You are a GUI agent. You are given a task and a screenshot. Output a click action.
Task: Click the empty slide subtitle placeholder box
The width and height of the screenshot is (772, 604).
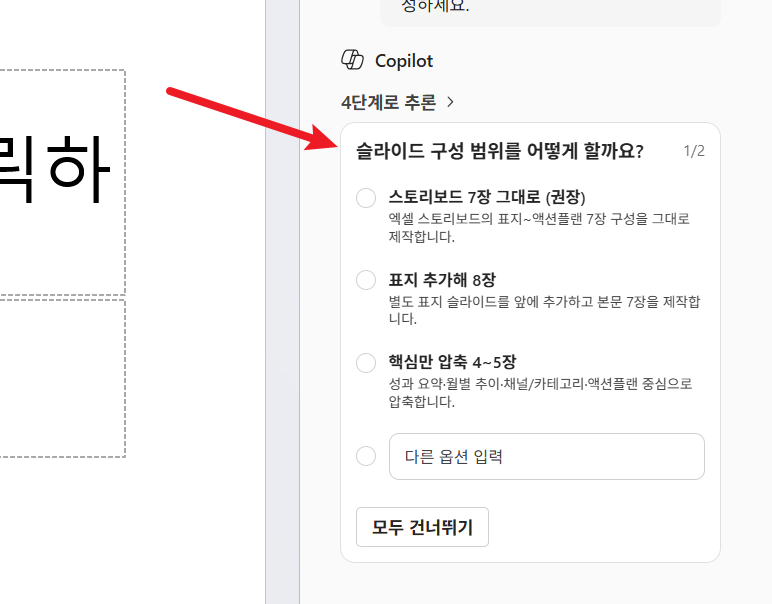coord(63,378)
